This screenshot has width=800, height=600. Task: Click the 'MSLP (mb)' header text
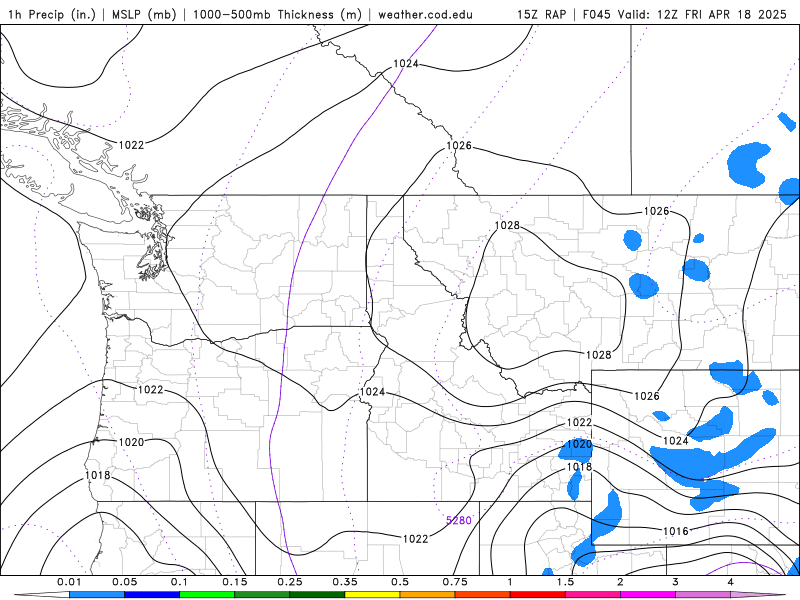(144, 14)
